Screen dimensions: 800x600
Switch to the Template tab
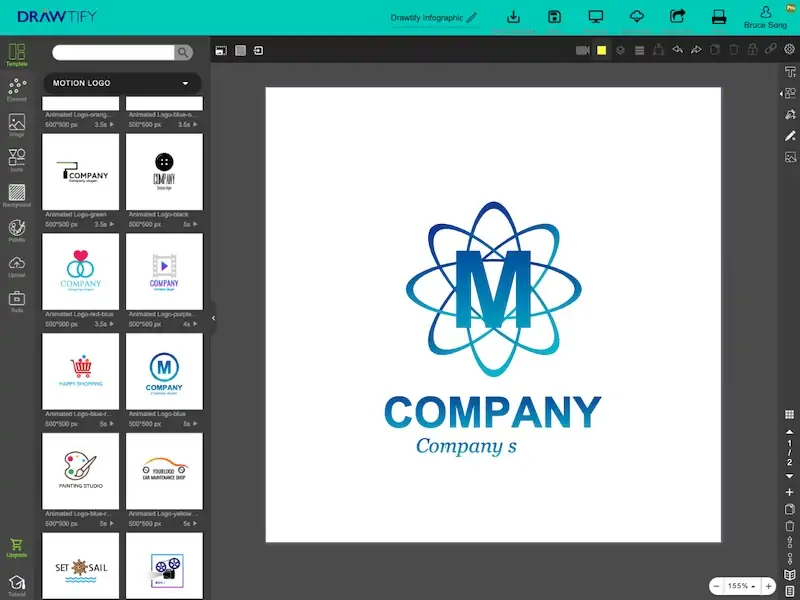point(17,55)
